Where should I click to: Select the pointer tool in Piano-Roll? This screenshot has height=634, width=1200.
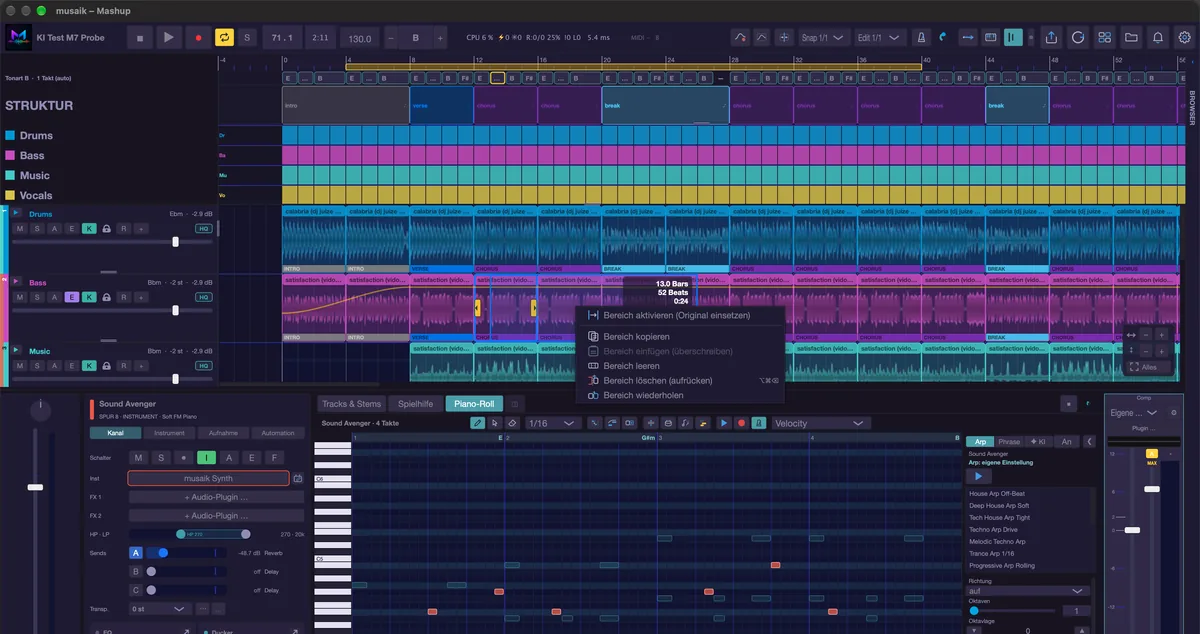(x=495, y=423)
